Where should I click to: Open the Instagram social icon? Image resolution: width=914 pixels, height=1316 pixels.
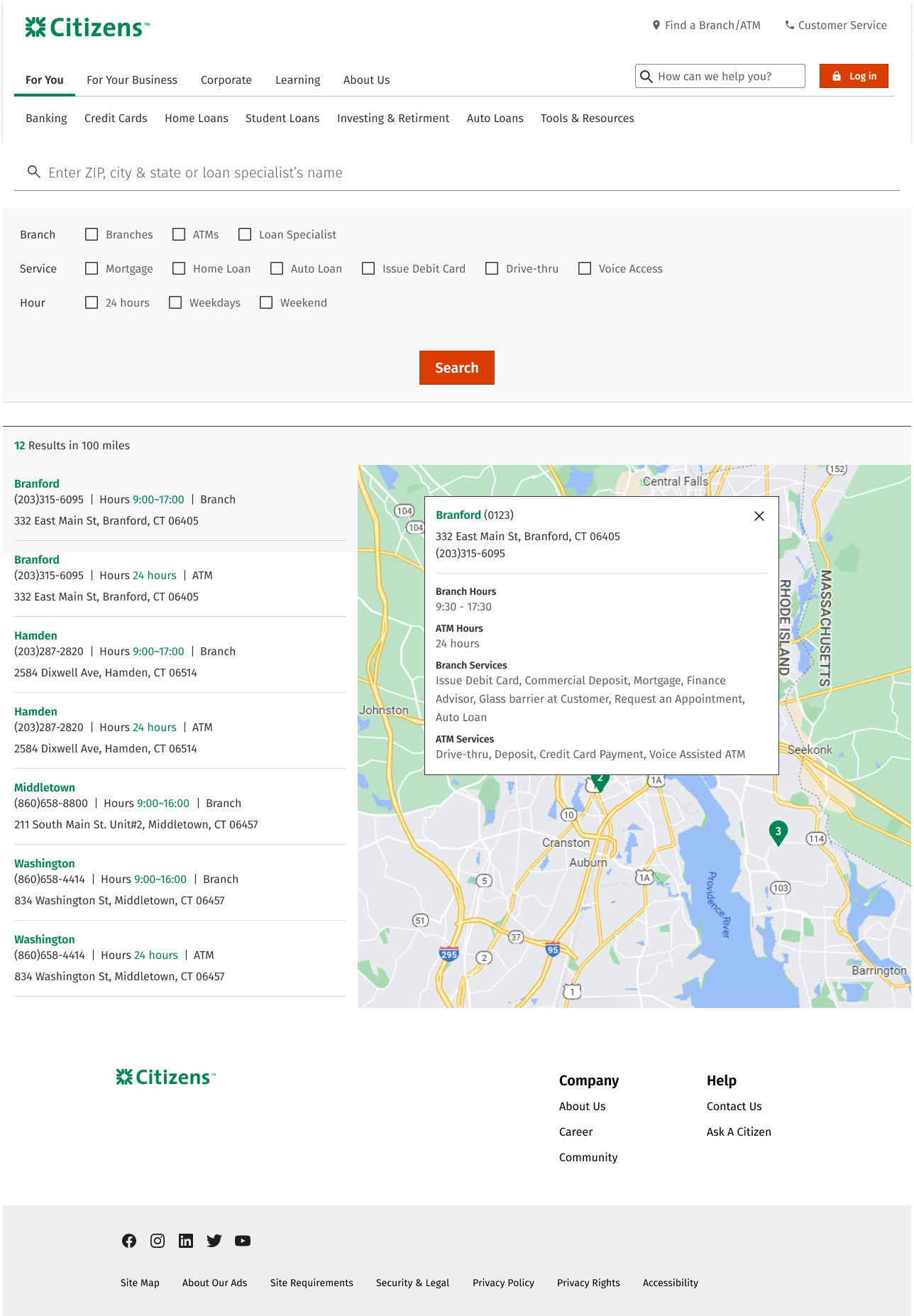point(158,1241)
